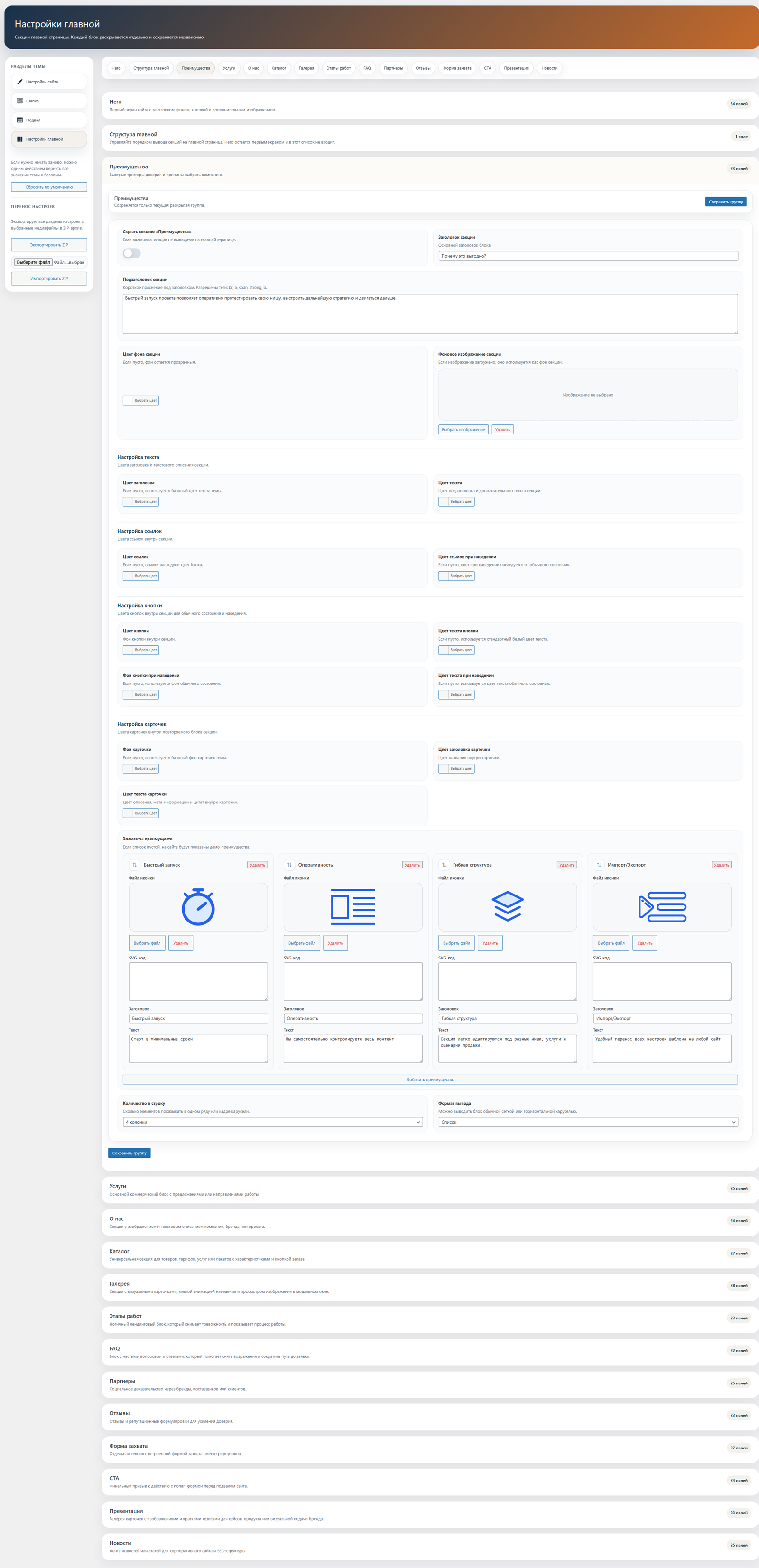Expand the Каталог section panel
The image size is (759, 1568).
[x=430, y=1254]
